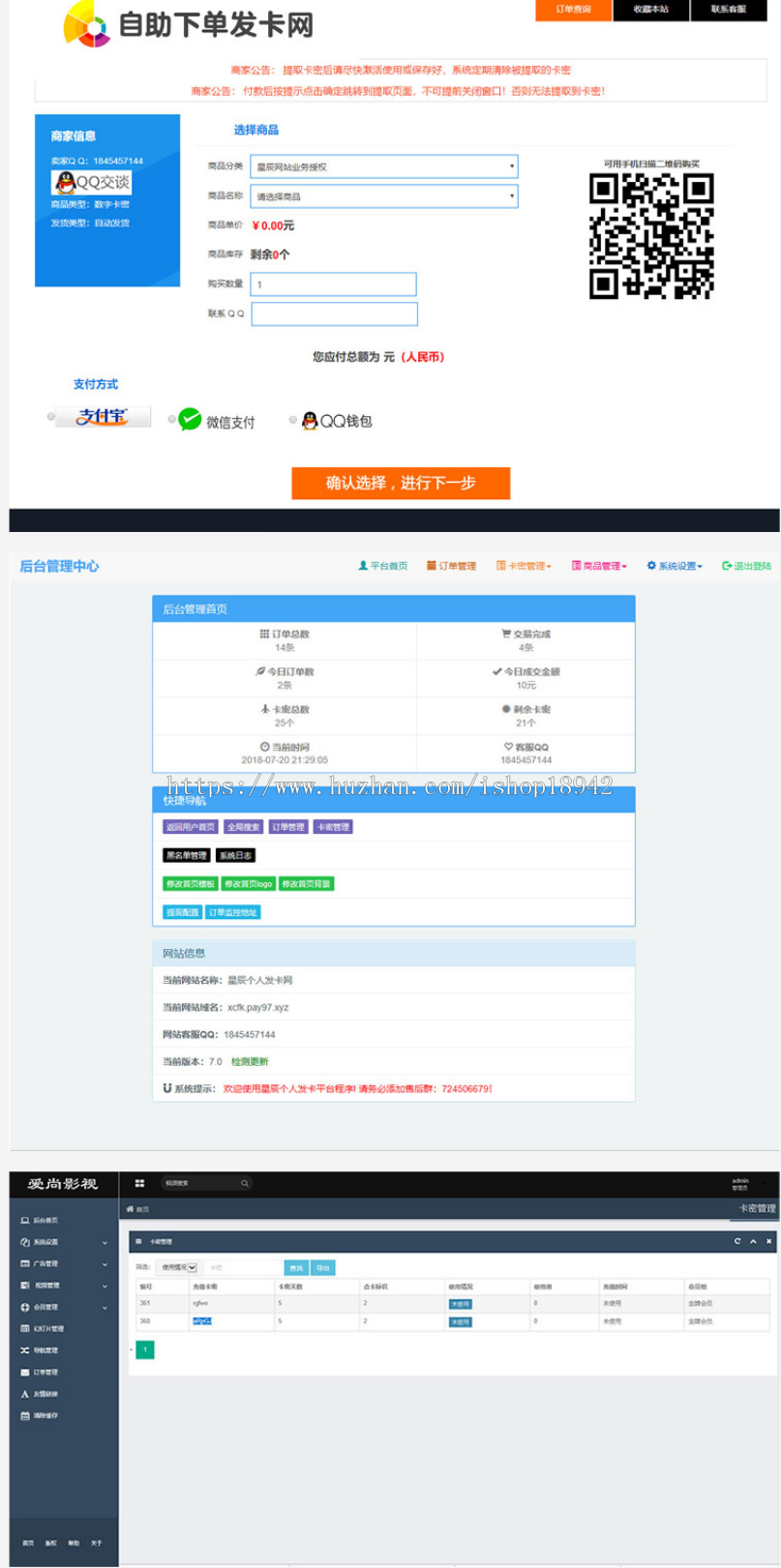The image size is (781, 1568).
Task: Click the checkmark icon beside 今日成交金额
Action: tap(497, 671)
